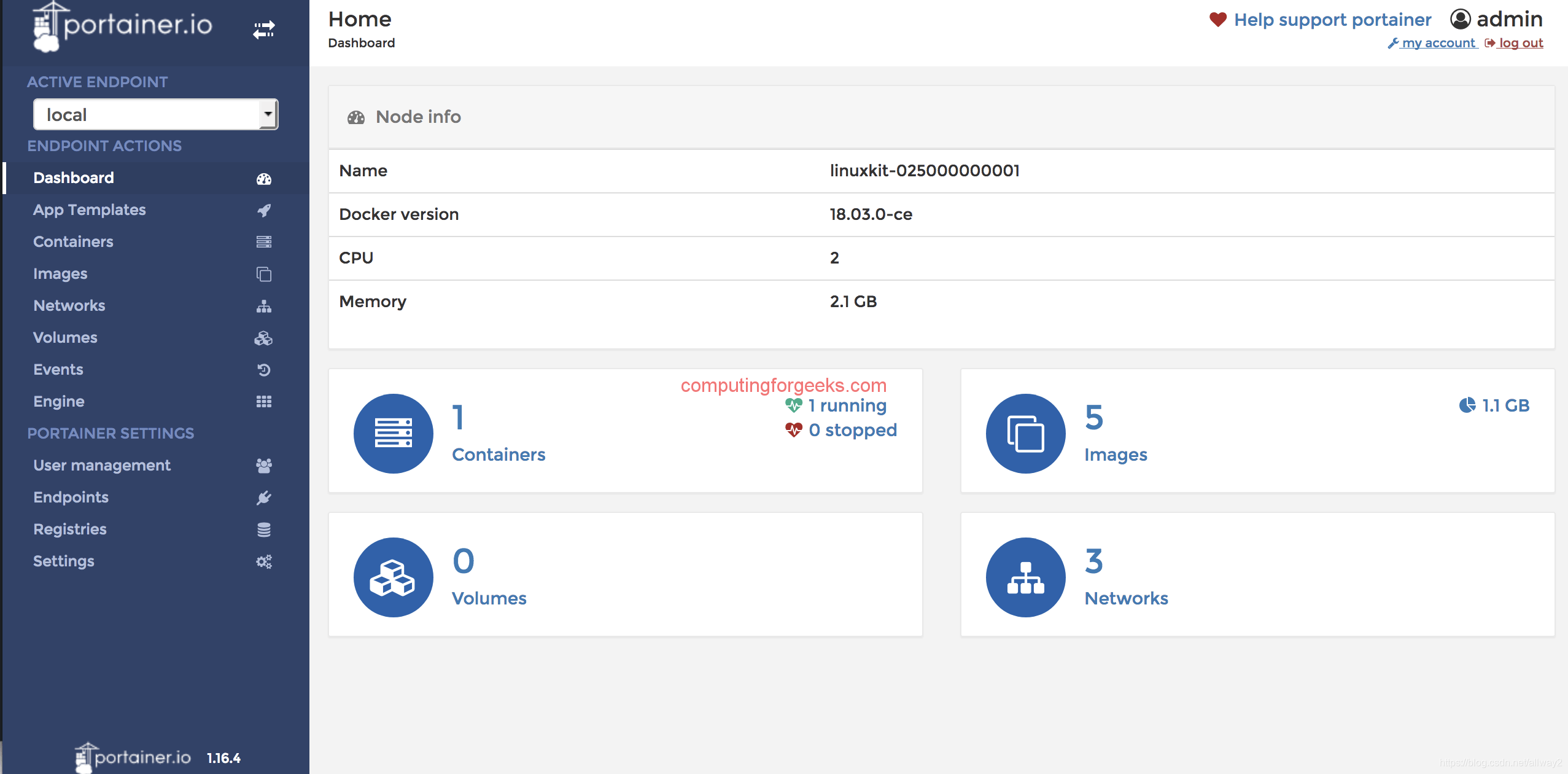Screen dimensions: 1568x774
Task: Click the User management users icon
Action: point(264,466)
